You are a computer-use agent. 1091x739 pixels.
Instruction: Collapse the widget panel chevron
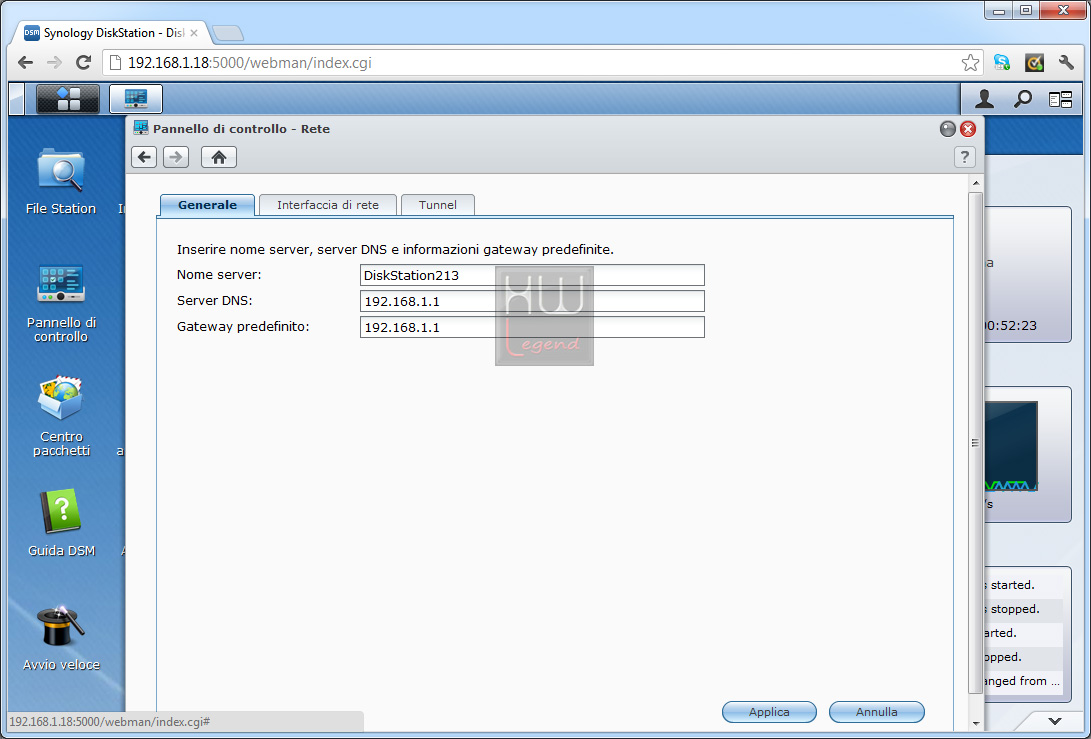[x=1055, y=721]
